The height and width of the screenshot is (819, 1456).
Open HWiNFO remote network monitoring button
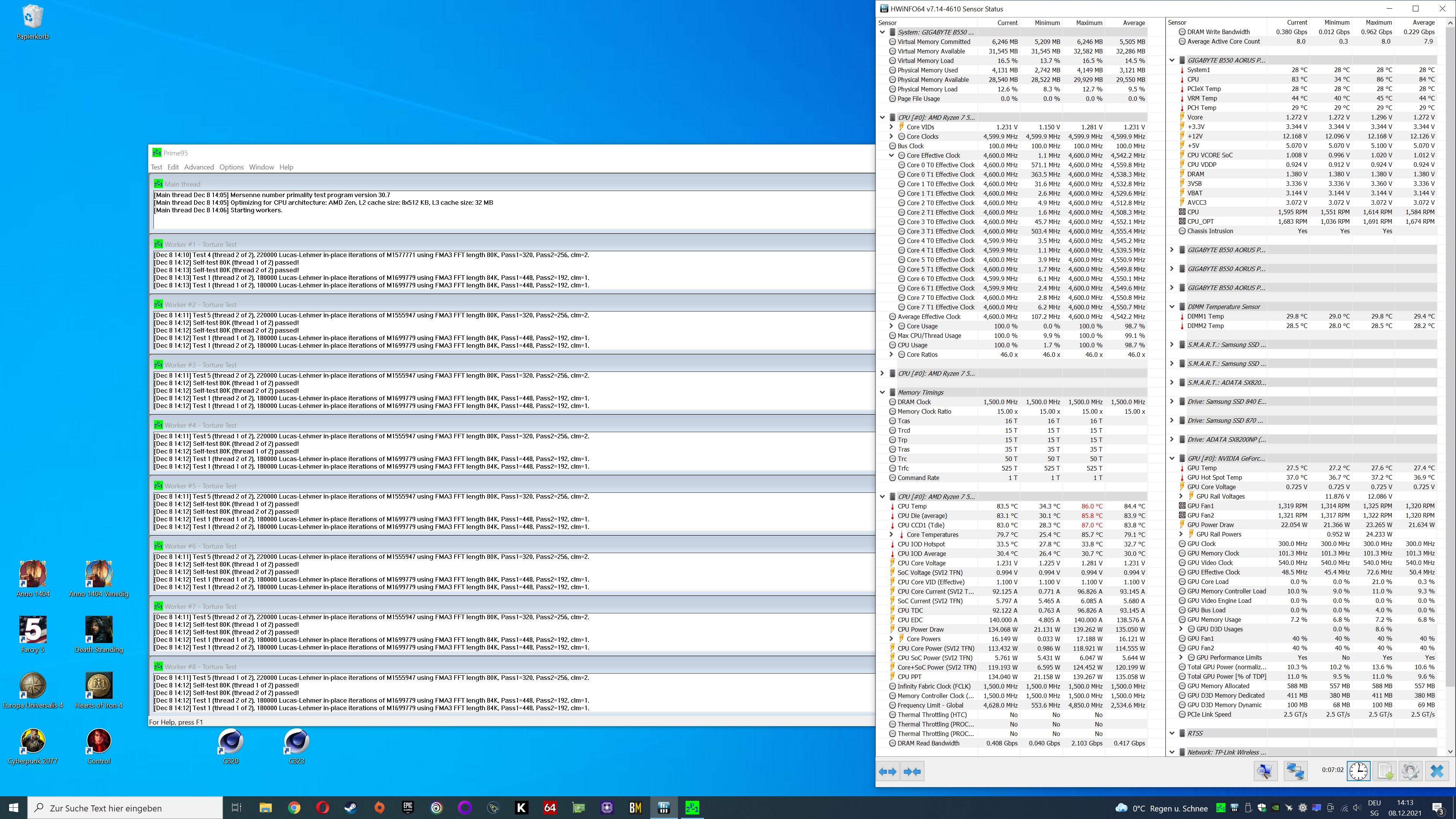[1295, 772]
